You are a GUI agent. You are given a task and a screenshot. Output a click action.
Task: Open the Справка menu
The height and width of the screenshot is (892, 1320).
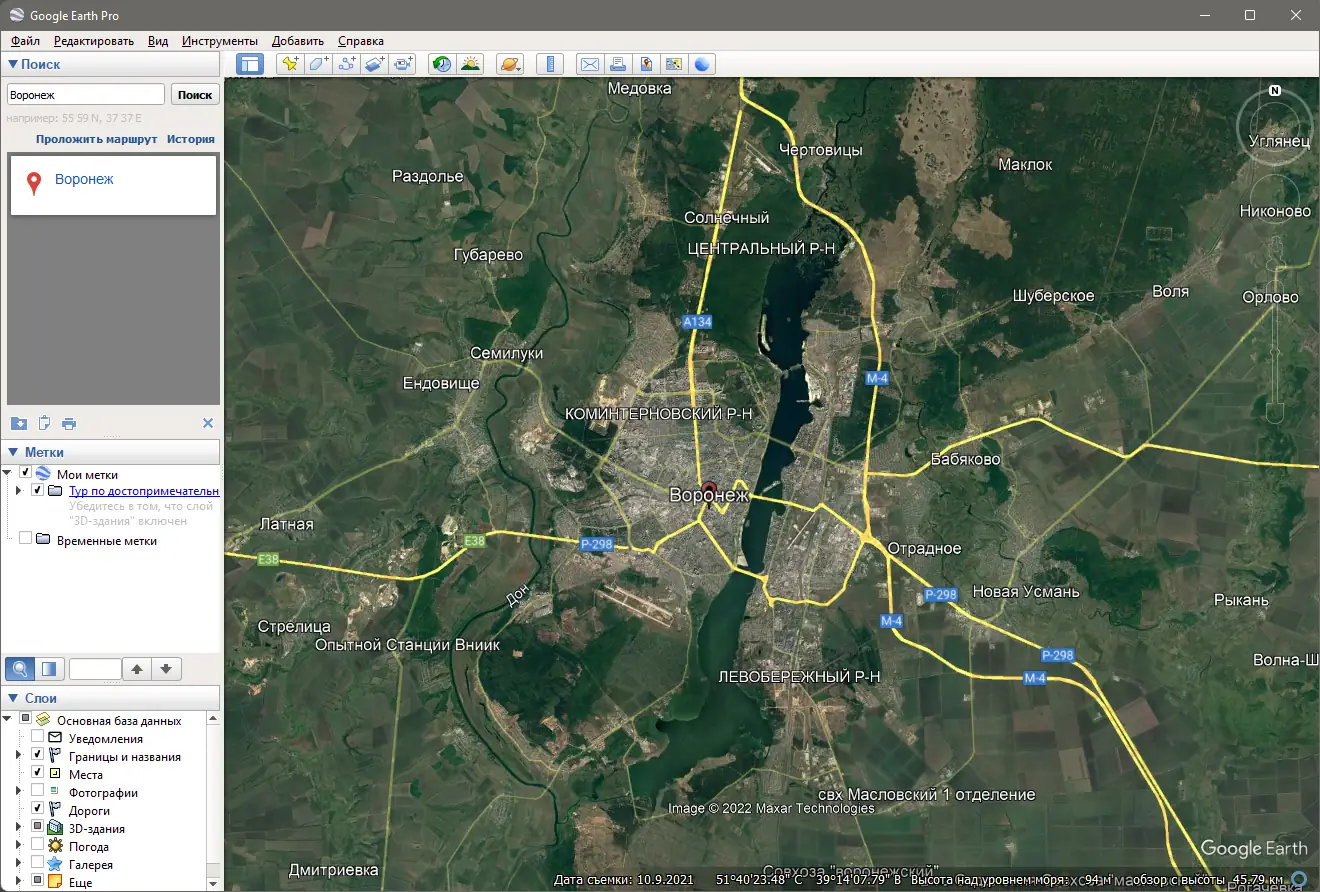pos(361,41)
